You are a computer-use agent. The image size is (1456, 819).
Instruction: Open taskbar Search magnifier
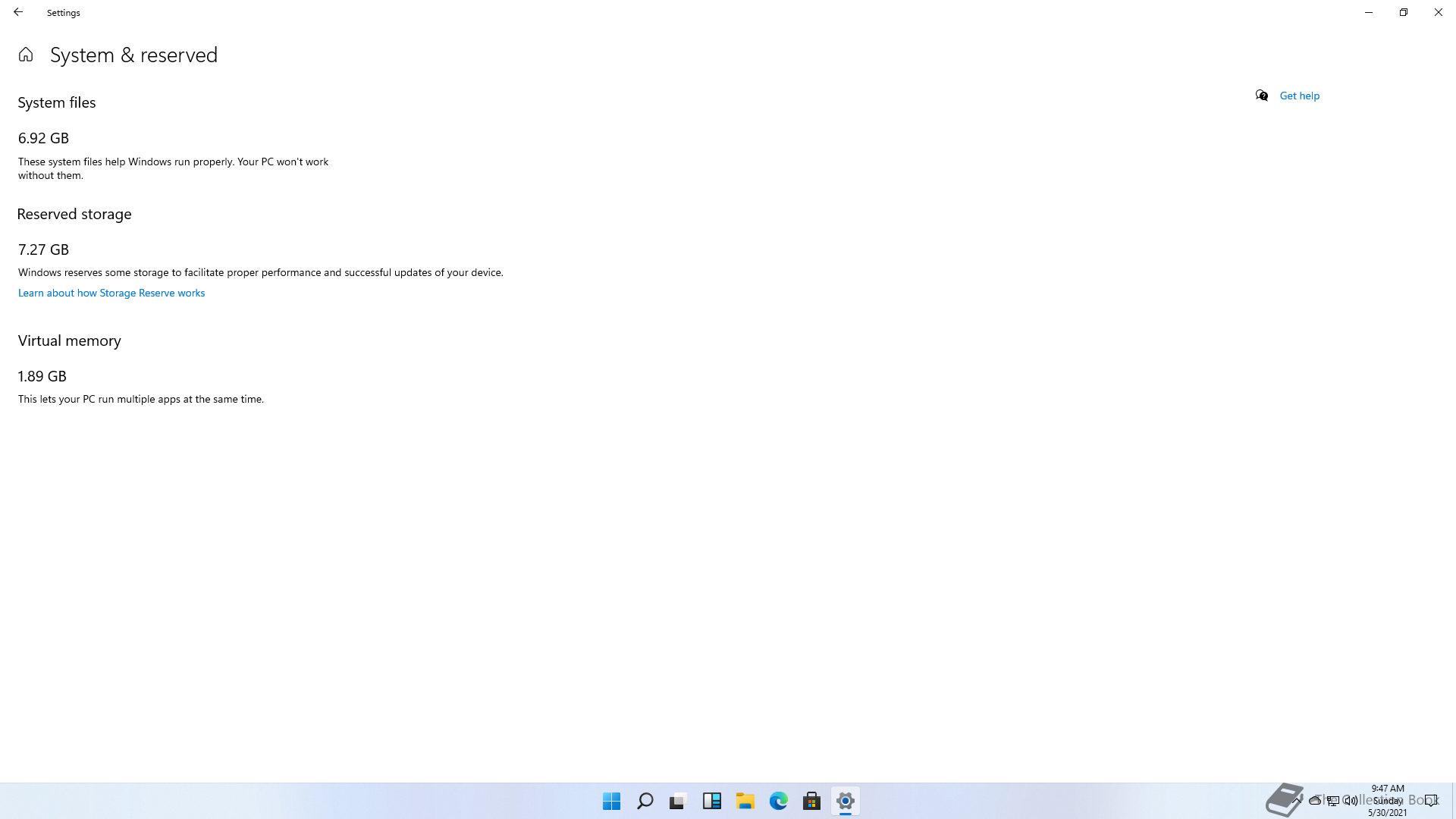tap(645, 801)
